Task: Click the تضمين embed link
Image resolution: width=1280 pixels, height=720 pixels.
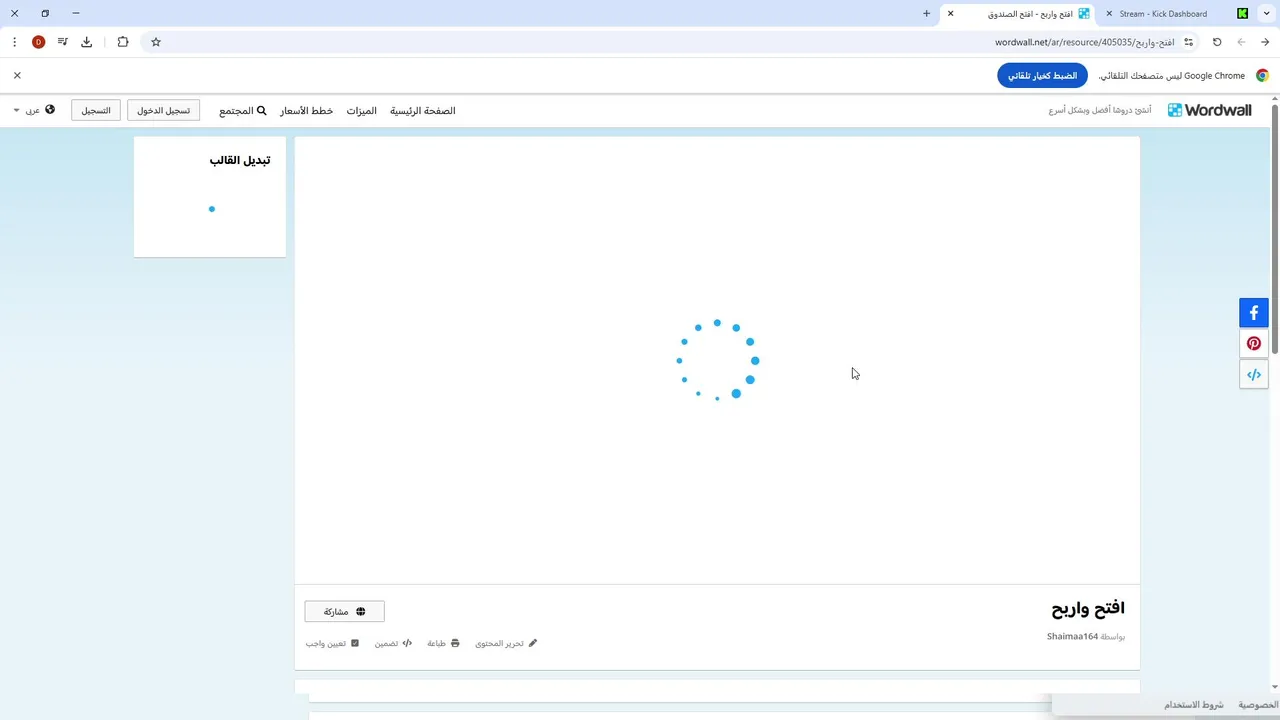Action: coord(393,643)
